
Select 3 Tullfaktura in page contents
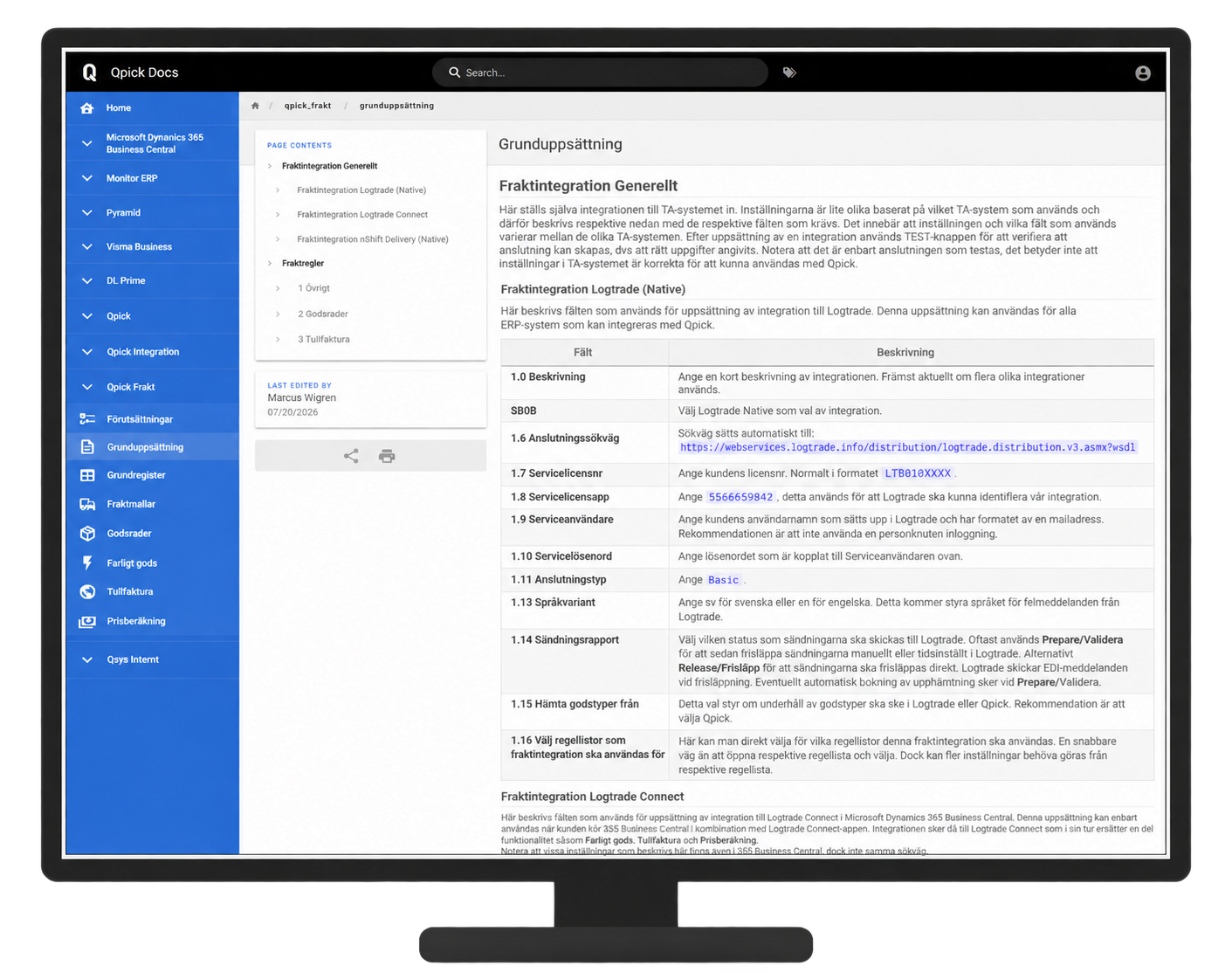click(324, 340)
